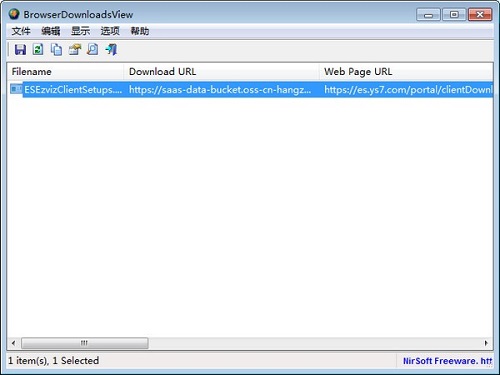Click the BrowserDownloadsView title bar app icon
Image resolution: width=500 pixels, height=375 pixels.
(14, 14)
